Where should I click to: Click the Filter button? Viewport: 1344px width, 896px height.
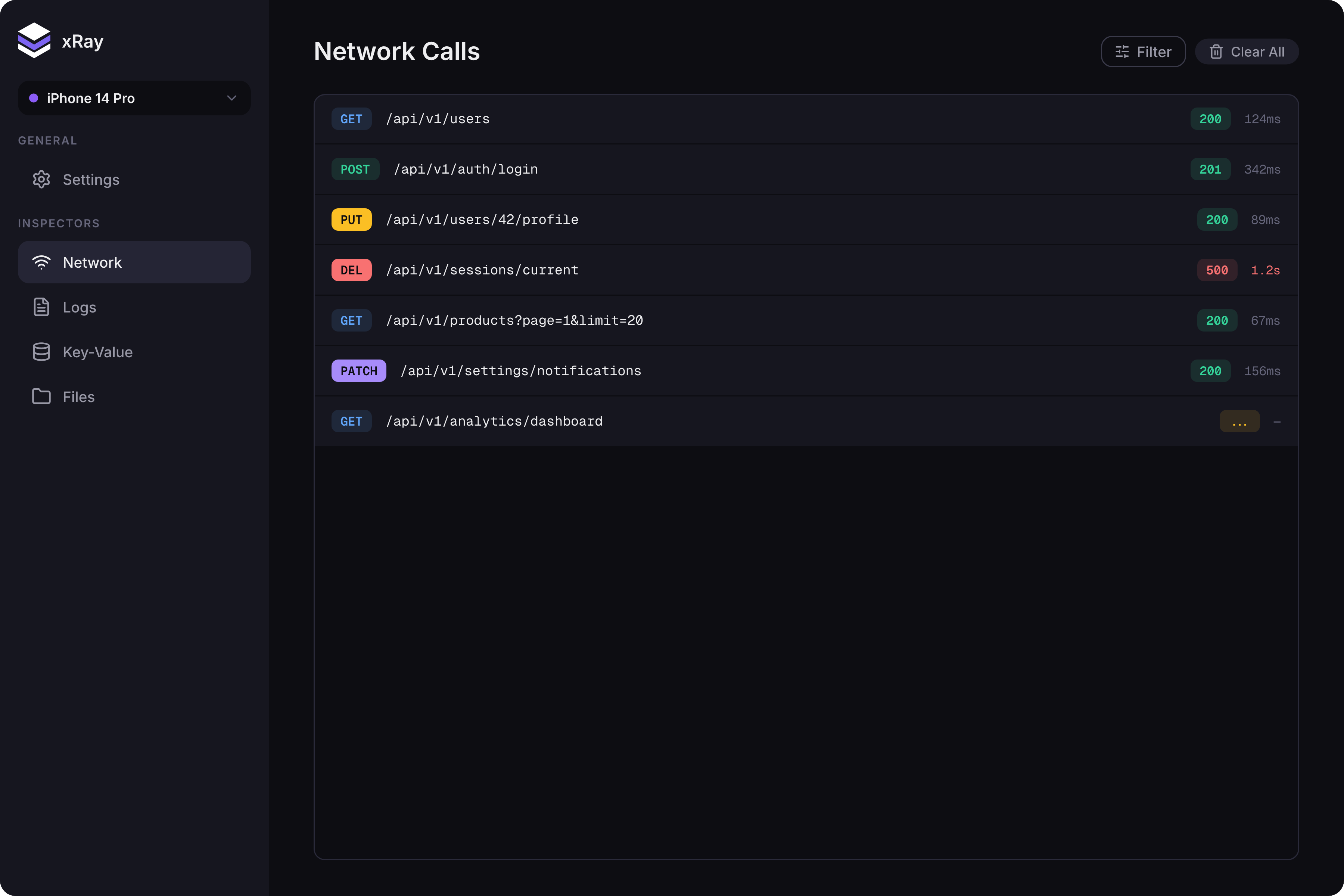click(x=1143, y=52)
